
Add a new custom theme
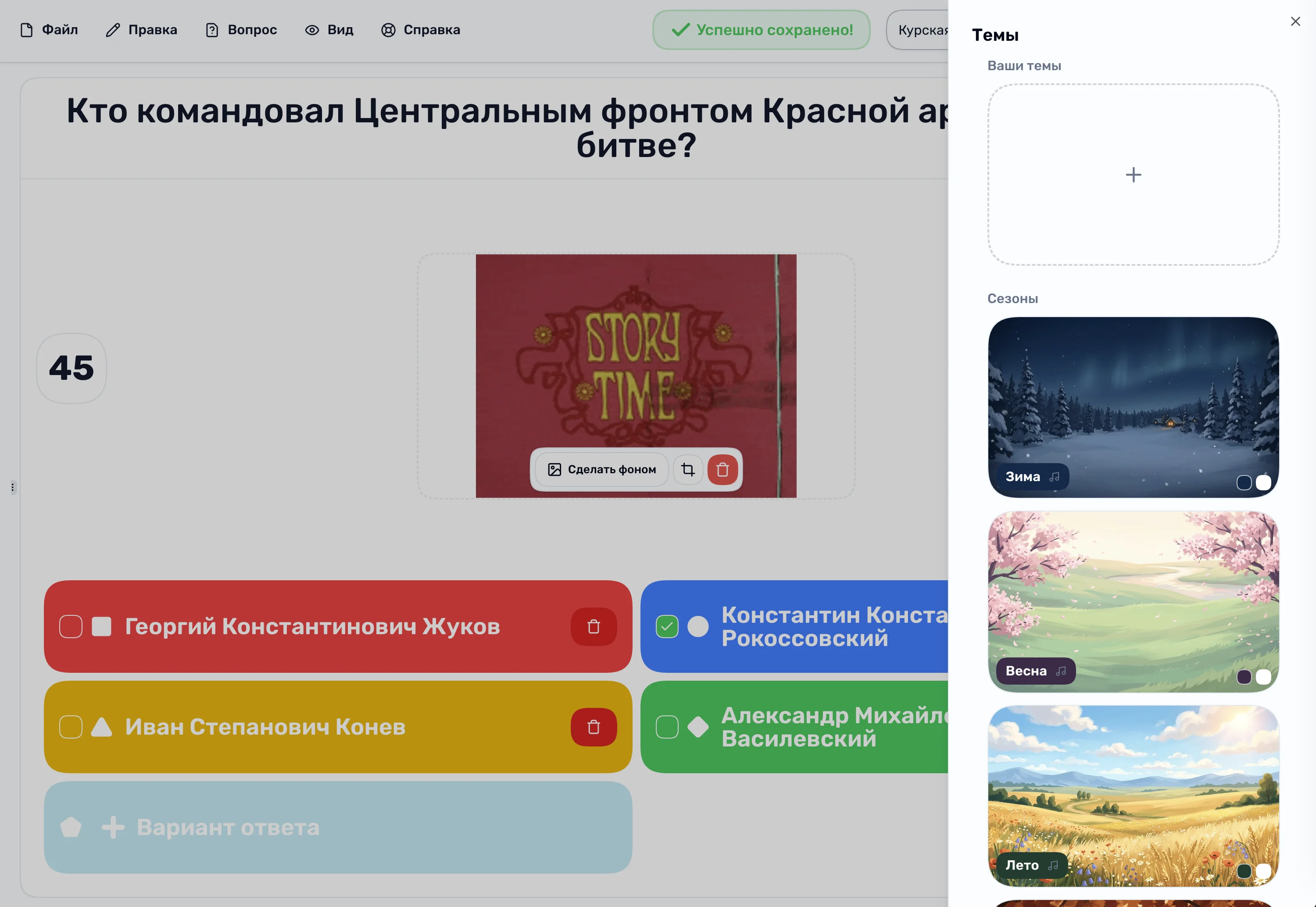1133,175
